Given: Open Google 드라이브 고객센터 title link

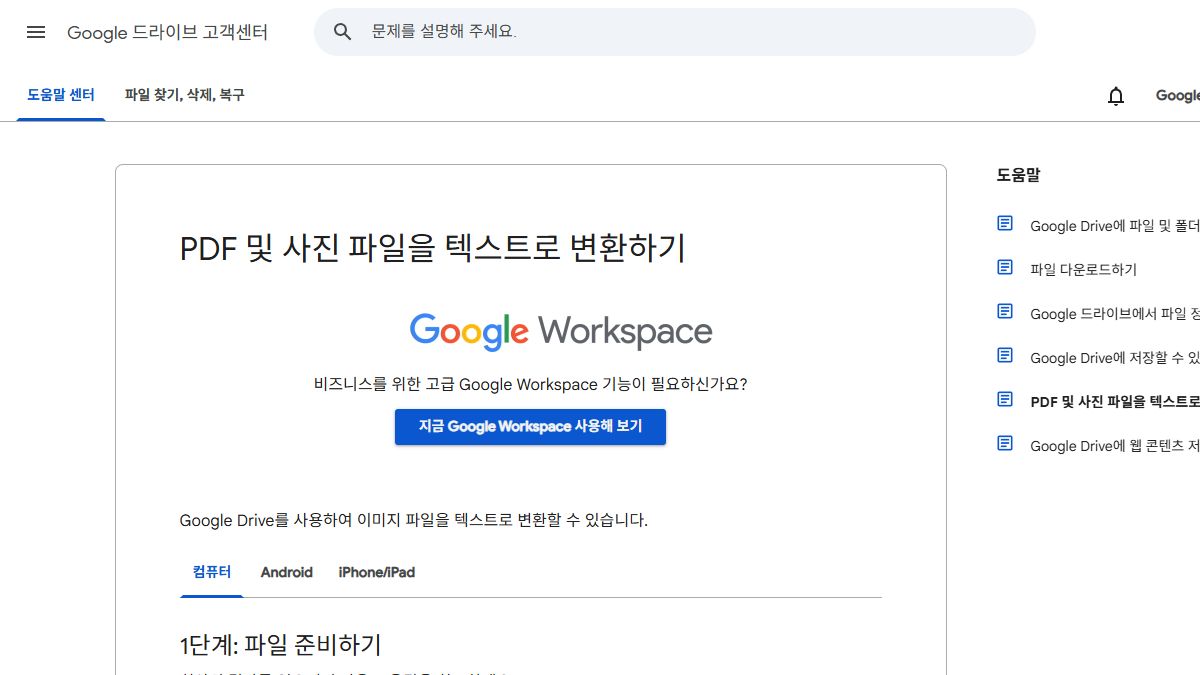Looking at the screenshot, I should pos(167,32).
